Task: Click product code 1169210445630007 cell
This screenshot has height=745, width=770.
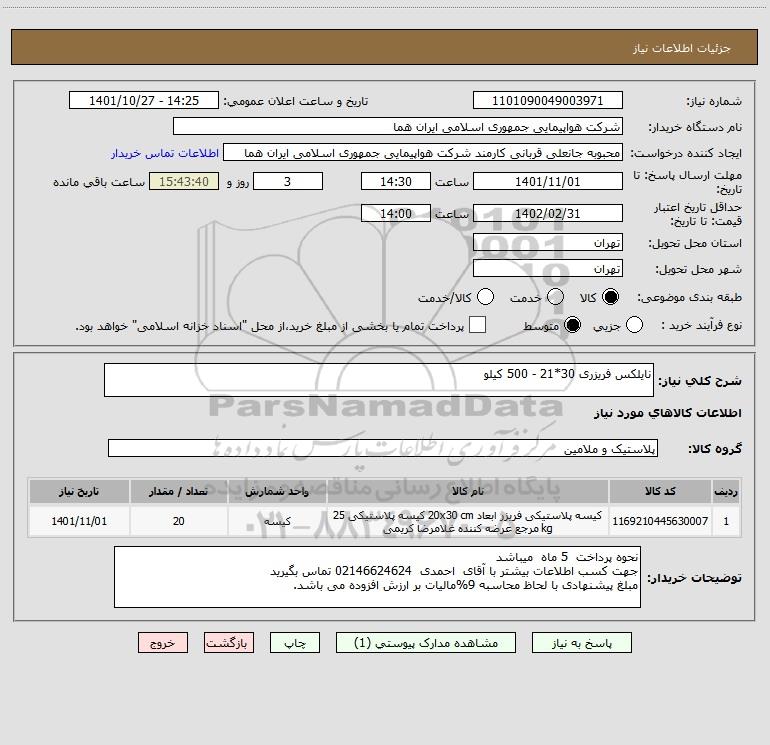Action: (x=660, y=521)
